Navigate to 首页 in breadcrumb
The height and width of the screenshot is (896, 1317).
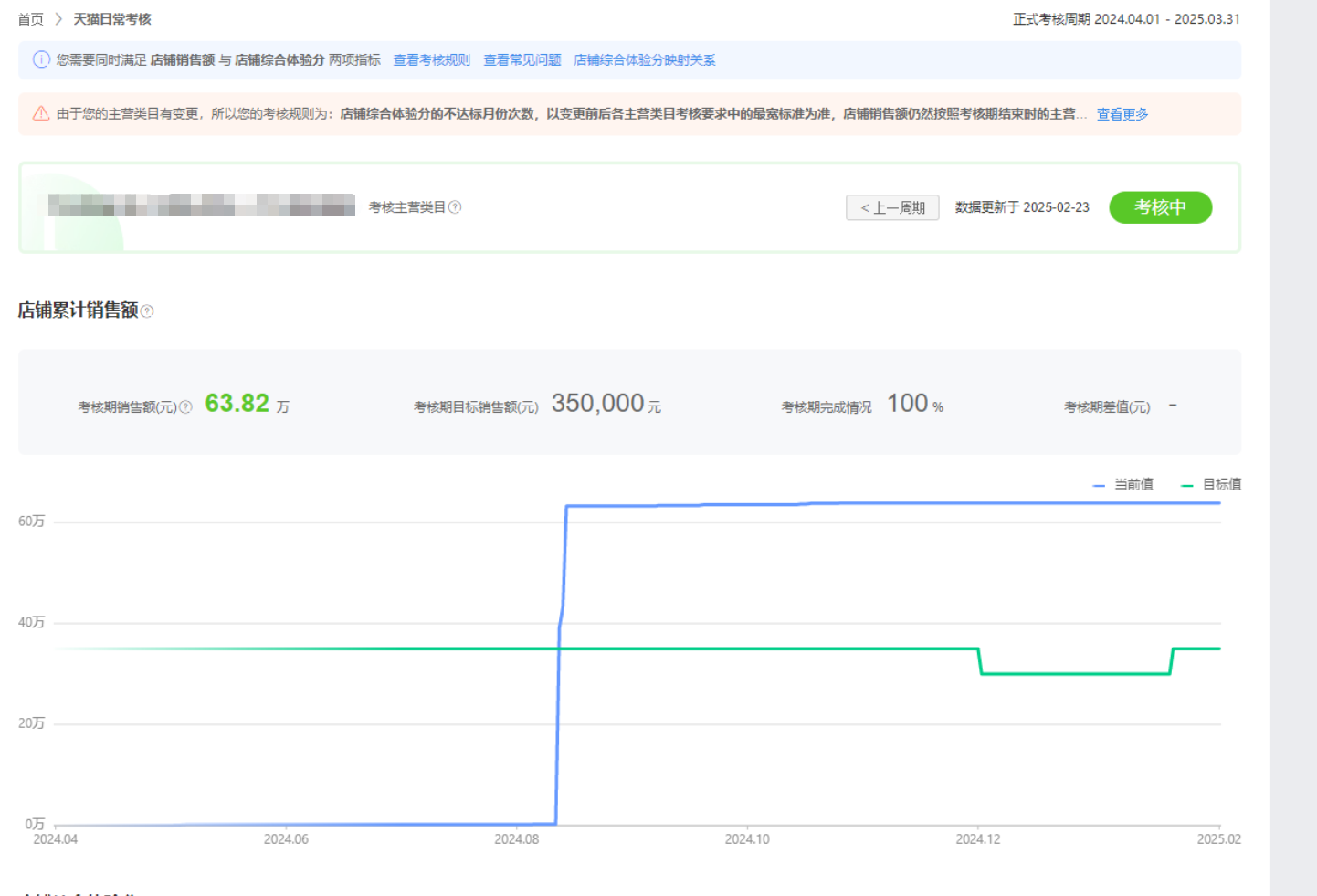pyautogui.click(x=30, y=19)
